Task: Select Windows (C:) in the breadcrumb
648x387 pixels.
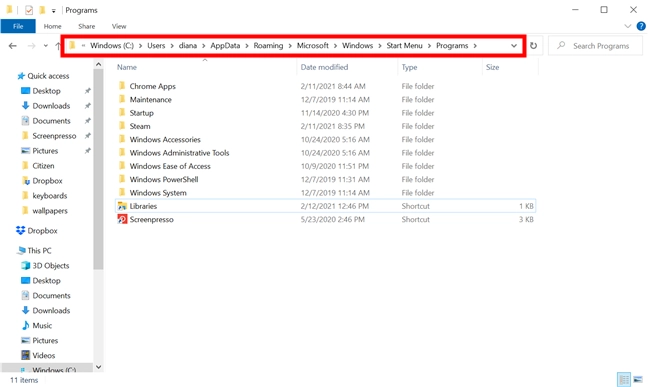Action: (x=112, y=45)
